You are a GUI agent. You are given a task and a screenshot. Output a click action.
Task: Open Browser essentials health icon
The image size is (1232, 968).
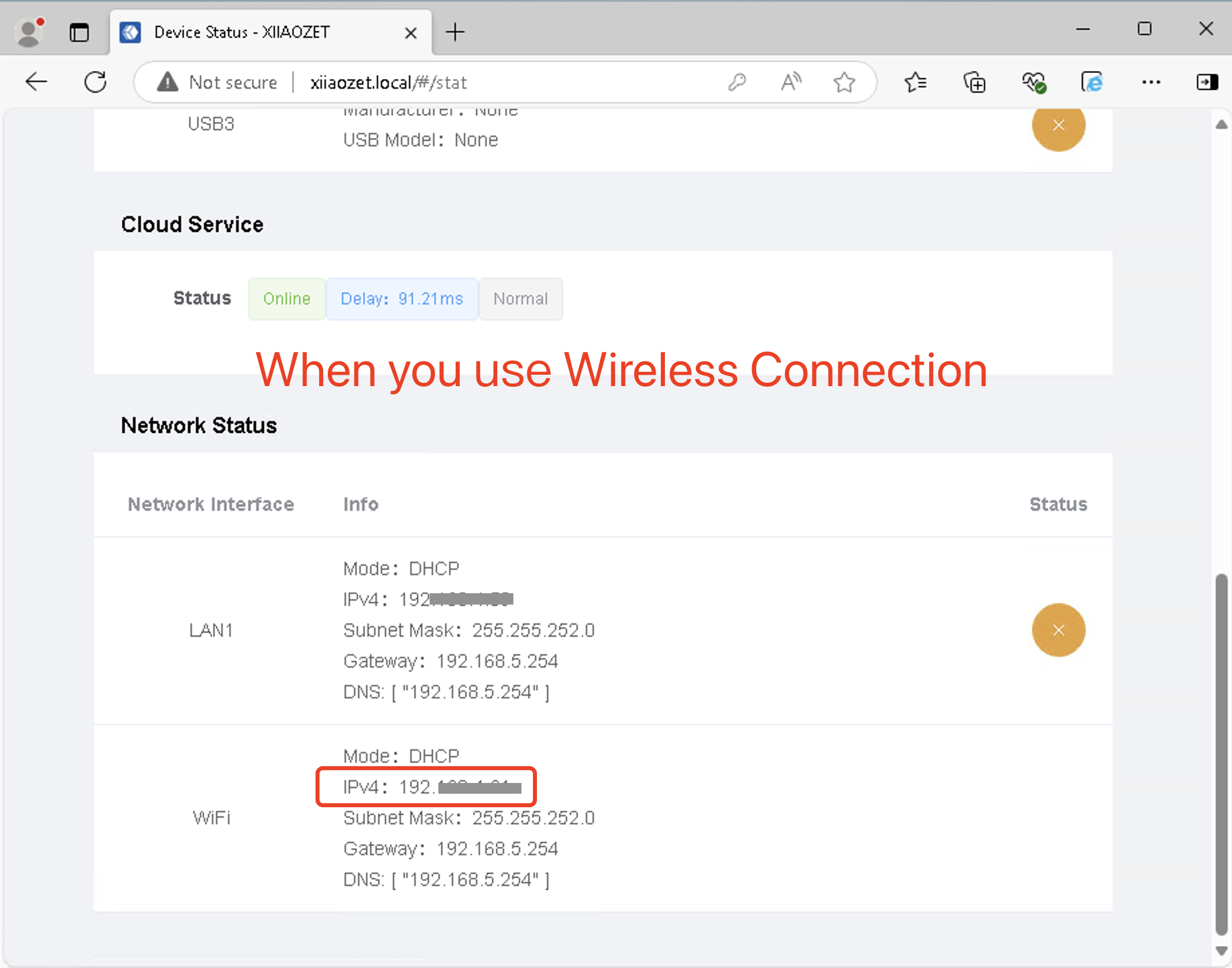pos(1033,82)
